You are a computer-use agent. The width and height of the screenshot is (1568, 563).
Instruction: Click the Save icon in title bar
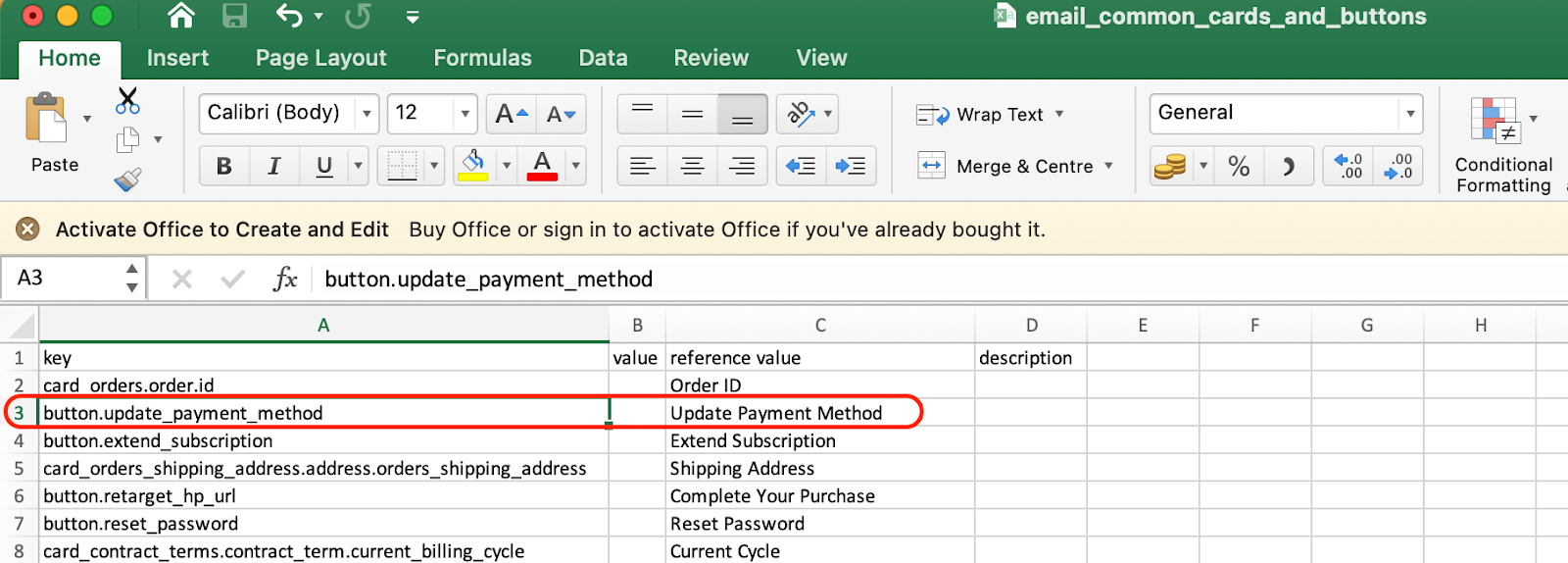pyautogui.click(x=234, y=16)
